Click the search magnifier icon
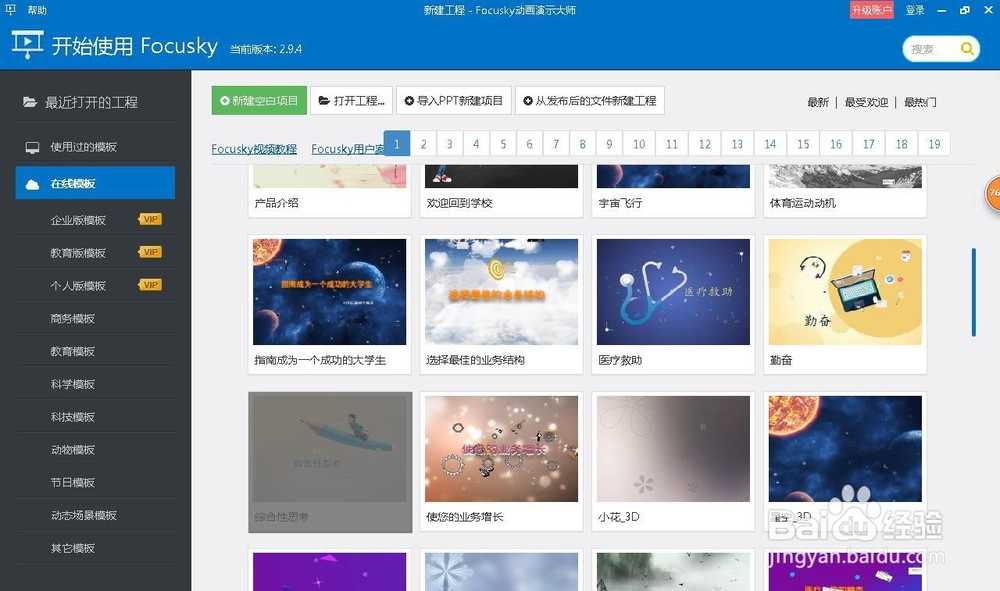 [967, 48]
